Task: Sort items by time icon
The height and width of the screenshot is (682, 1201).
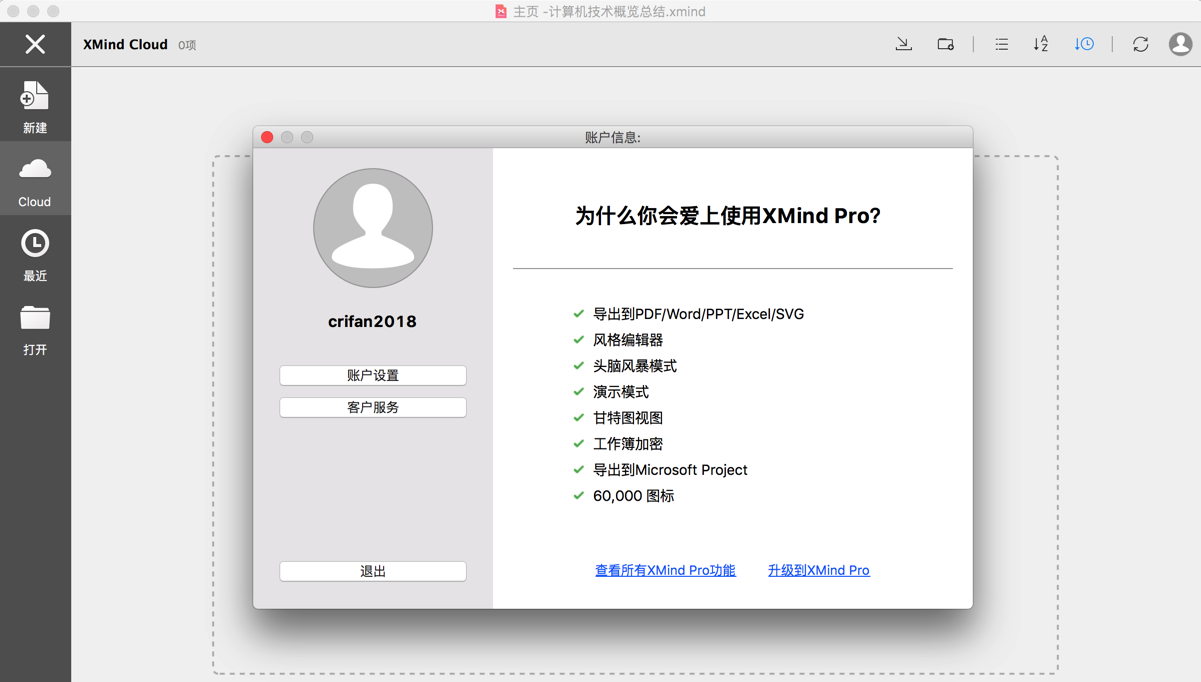Action: 1084,44
